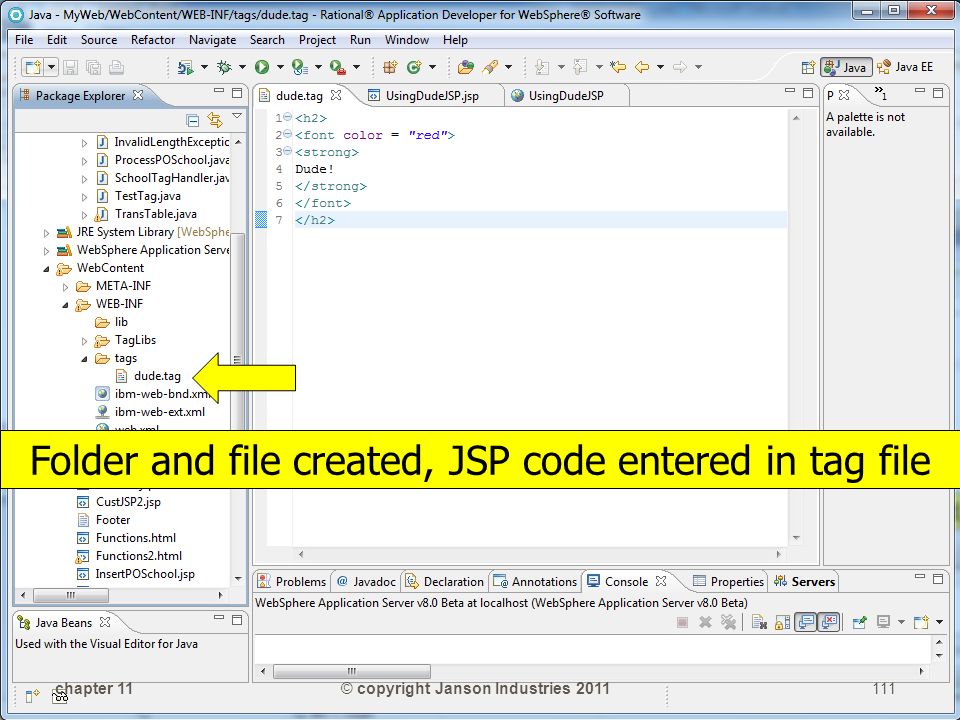
Task: Click the Print icon in toolbar
Action: pyautogui.click(x=116, y=67)
